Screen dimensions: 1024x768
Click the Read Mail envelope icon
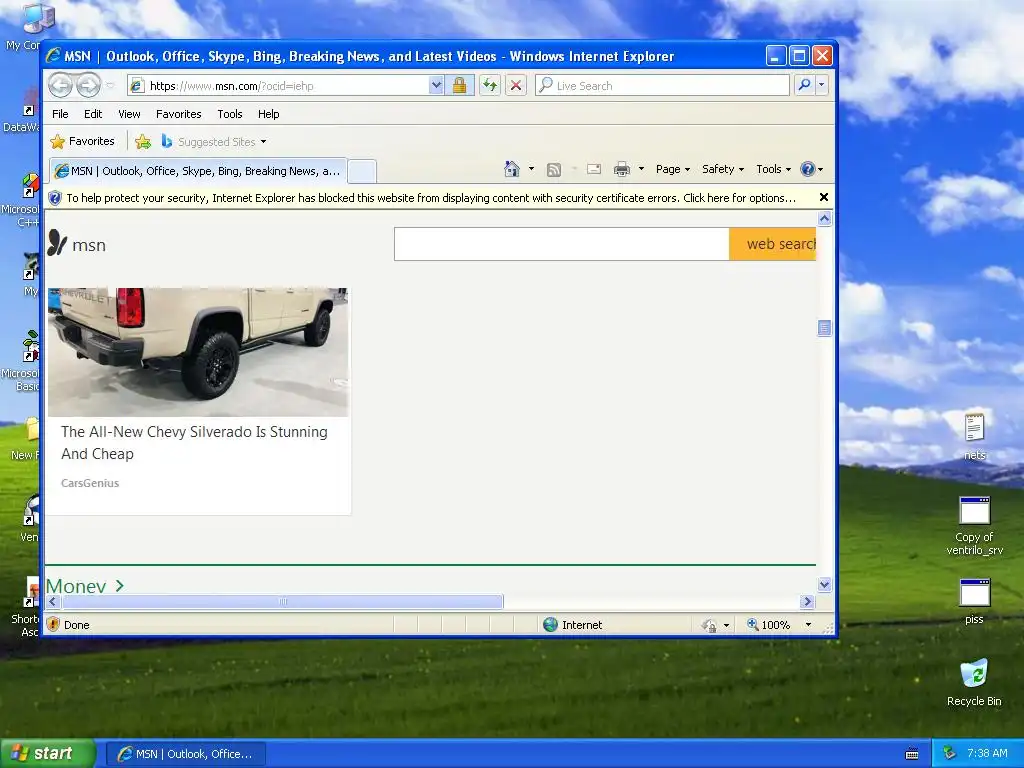coord(594,169)
